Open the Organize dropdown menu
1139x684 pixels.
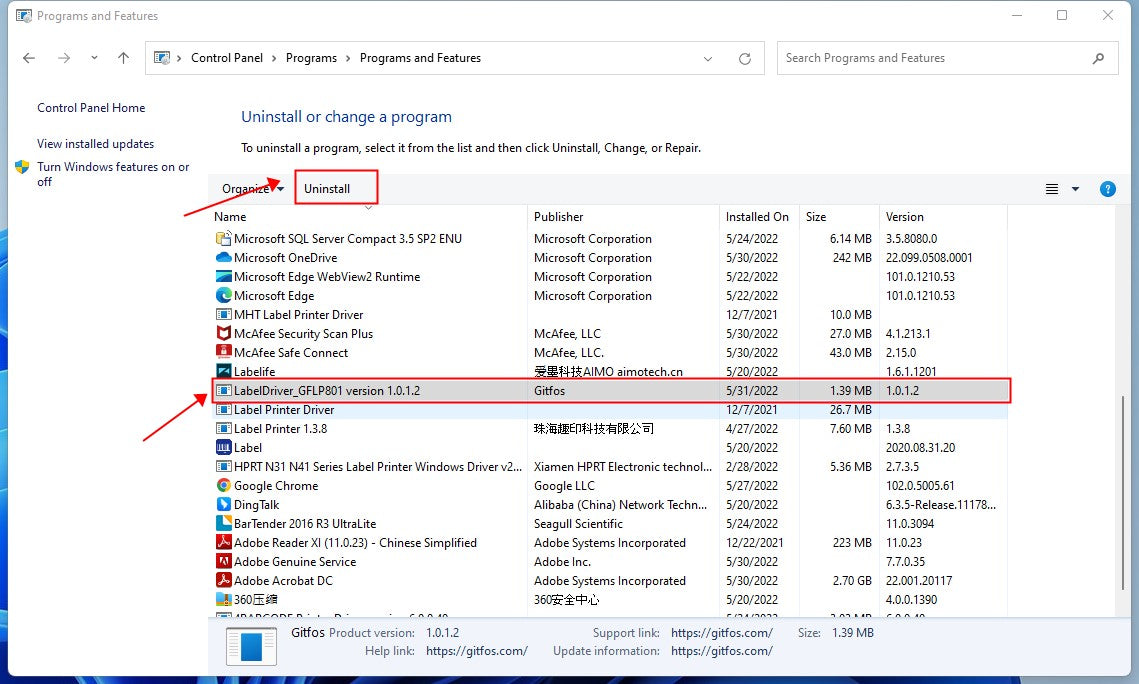[247, 188]
